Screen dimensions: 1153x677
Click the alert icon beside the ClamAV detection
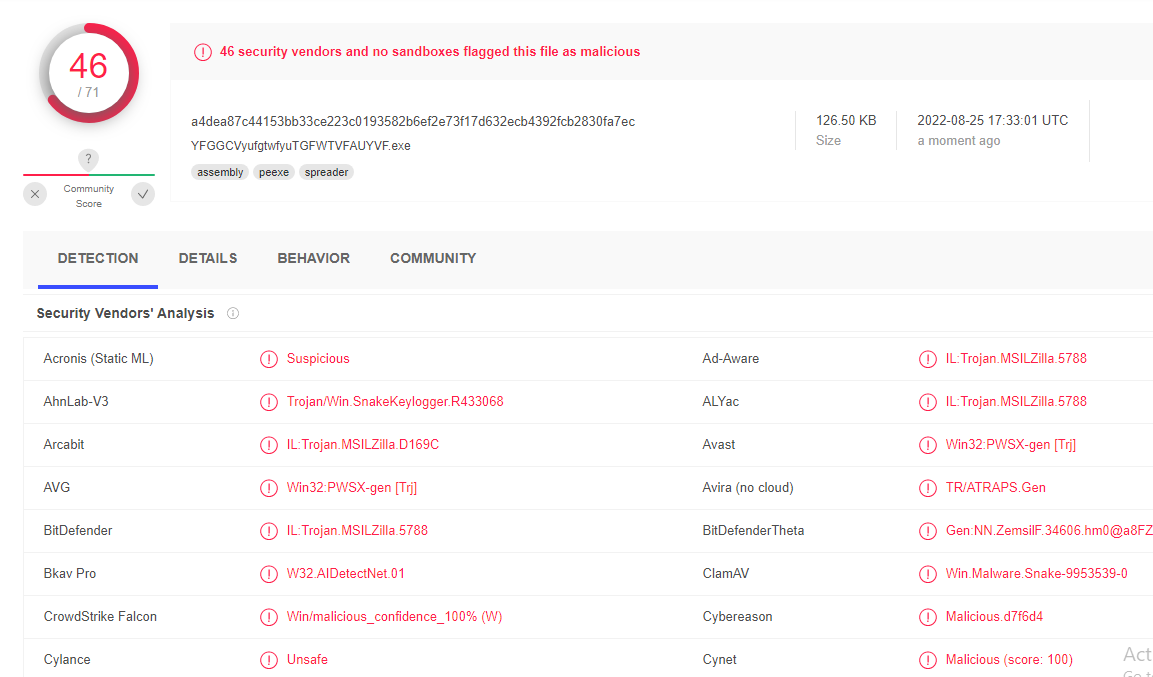click(927, 574)
